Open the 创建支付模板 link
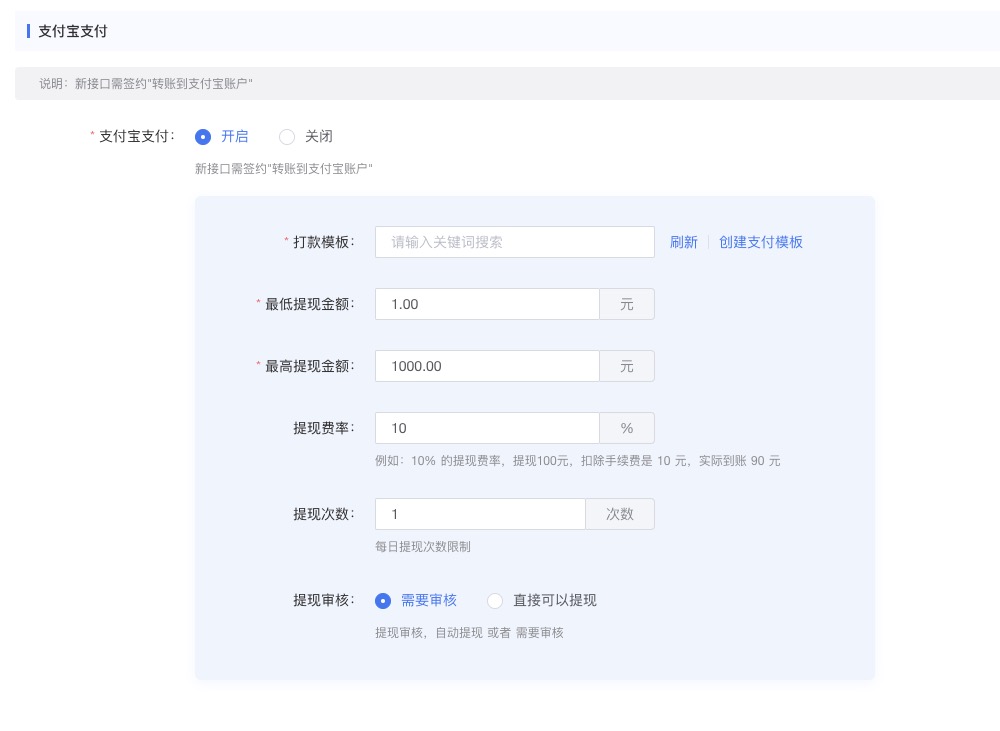Image resolution: width=1000 pixels, height=731 pixels. pyautogui.click(x=761, y=242)
